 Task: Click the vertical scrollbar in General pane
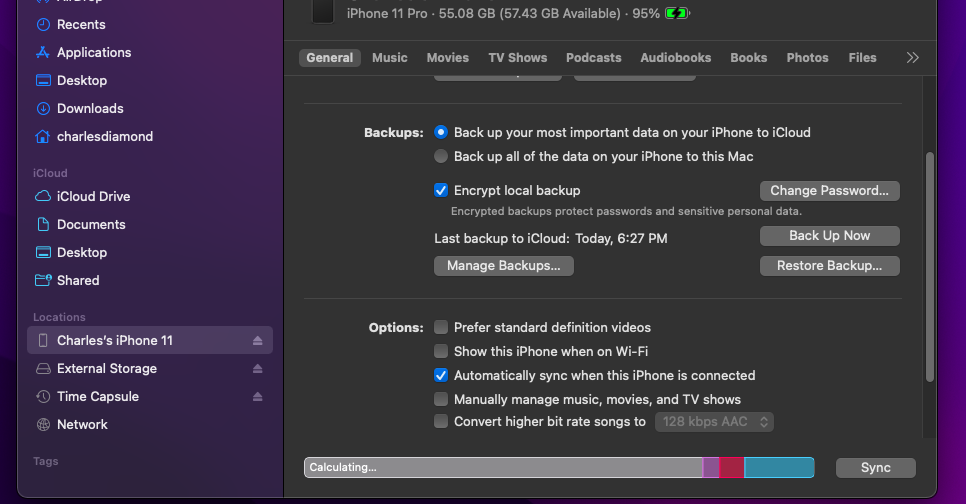[930, 265]
